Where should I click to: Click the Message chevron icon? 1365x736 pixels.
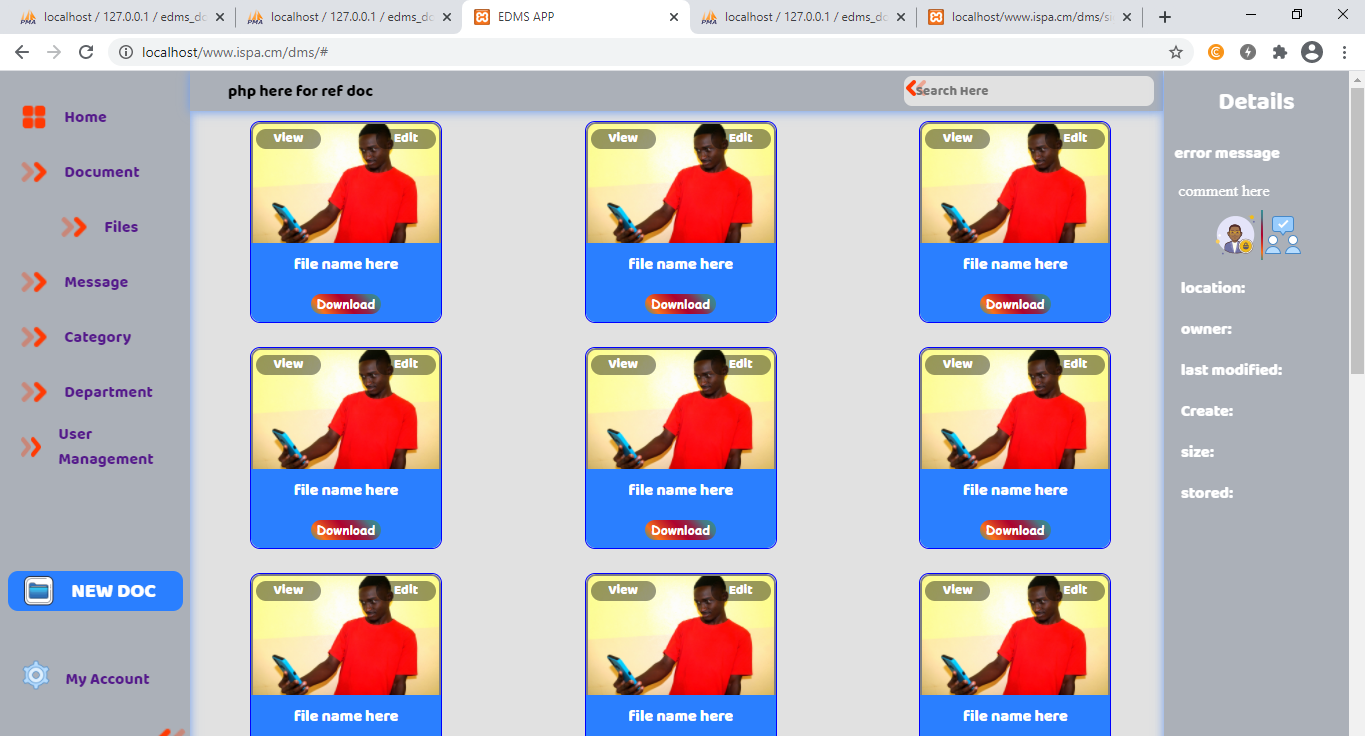(32, 282)
